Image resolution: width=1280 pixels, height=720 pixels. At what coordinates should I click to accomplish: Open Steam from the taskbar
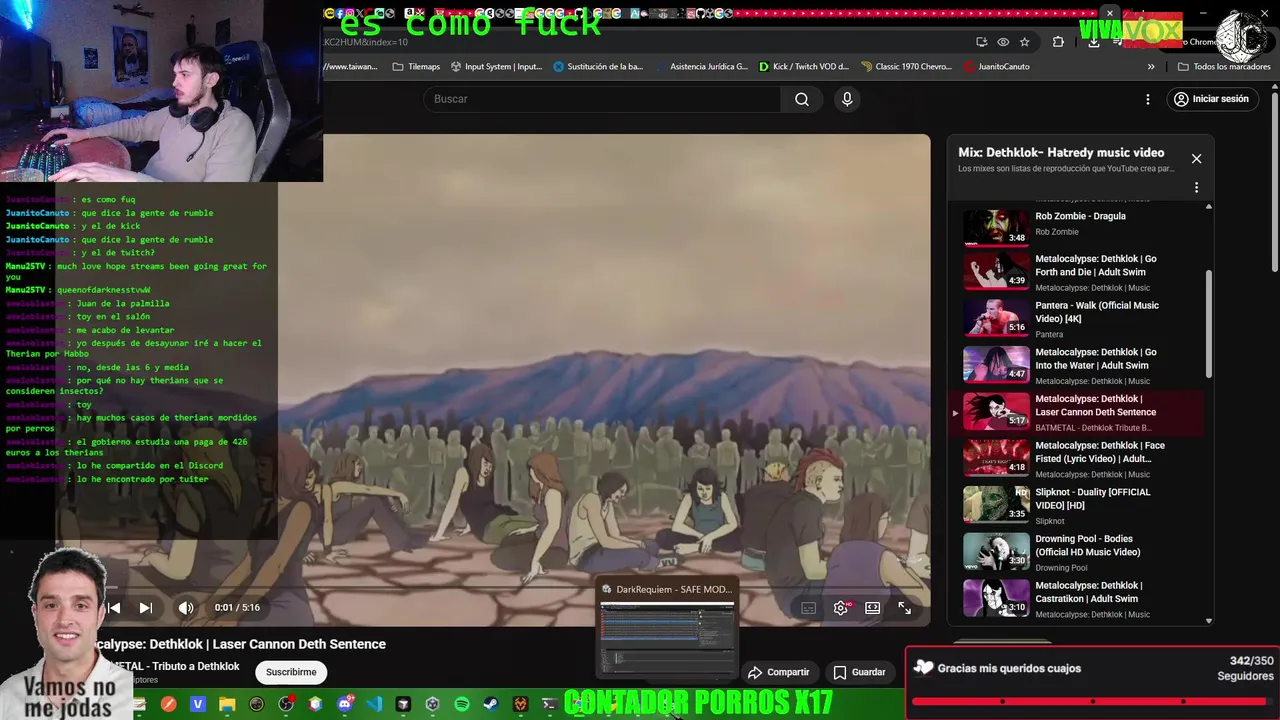pyautogui.click(x=491, y=705)
